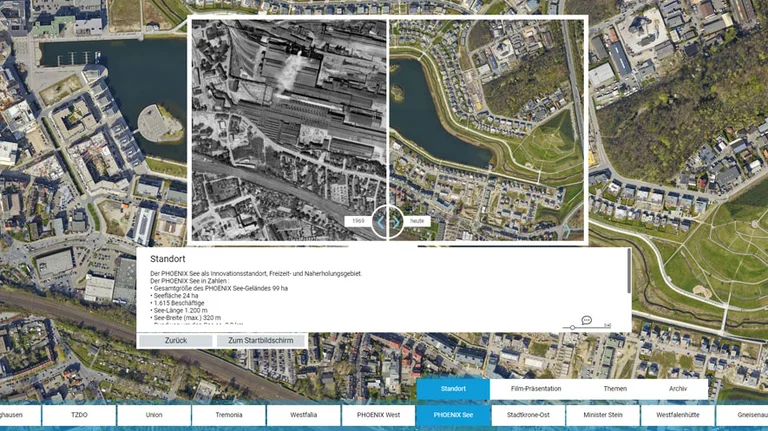The image size is (768, 431).
Task: Select the Tremonia location
Action: (x=229, y=415)
